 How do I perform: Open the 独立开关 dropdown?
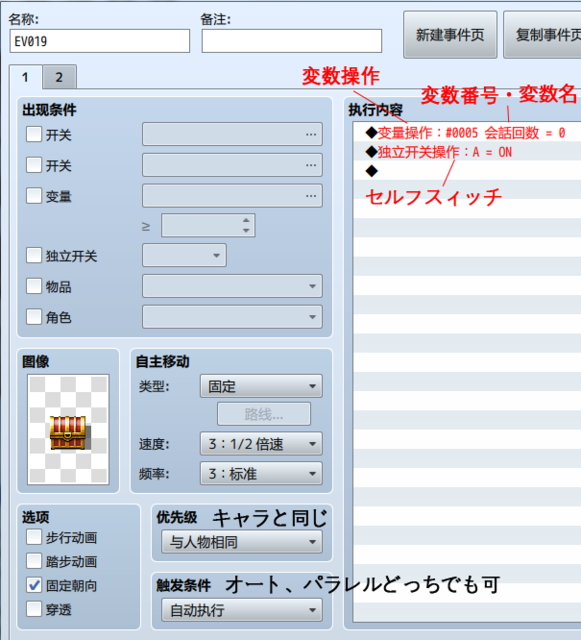[184, 256]
